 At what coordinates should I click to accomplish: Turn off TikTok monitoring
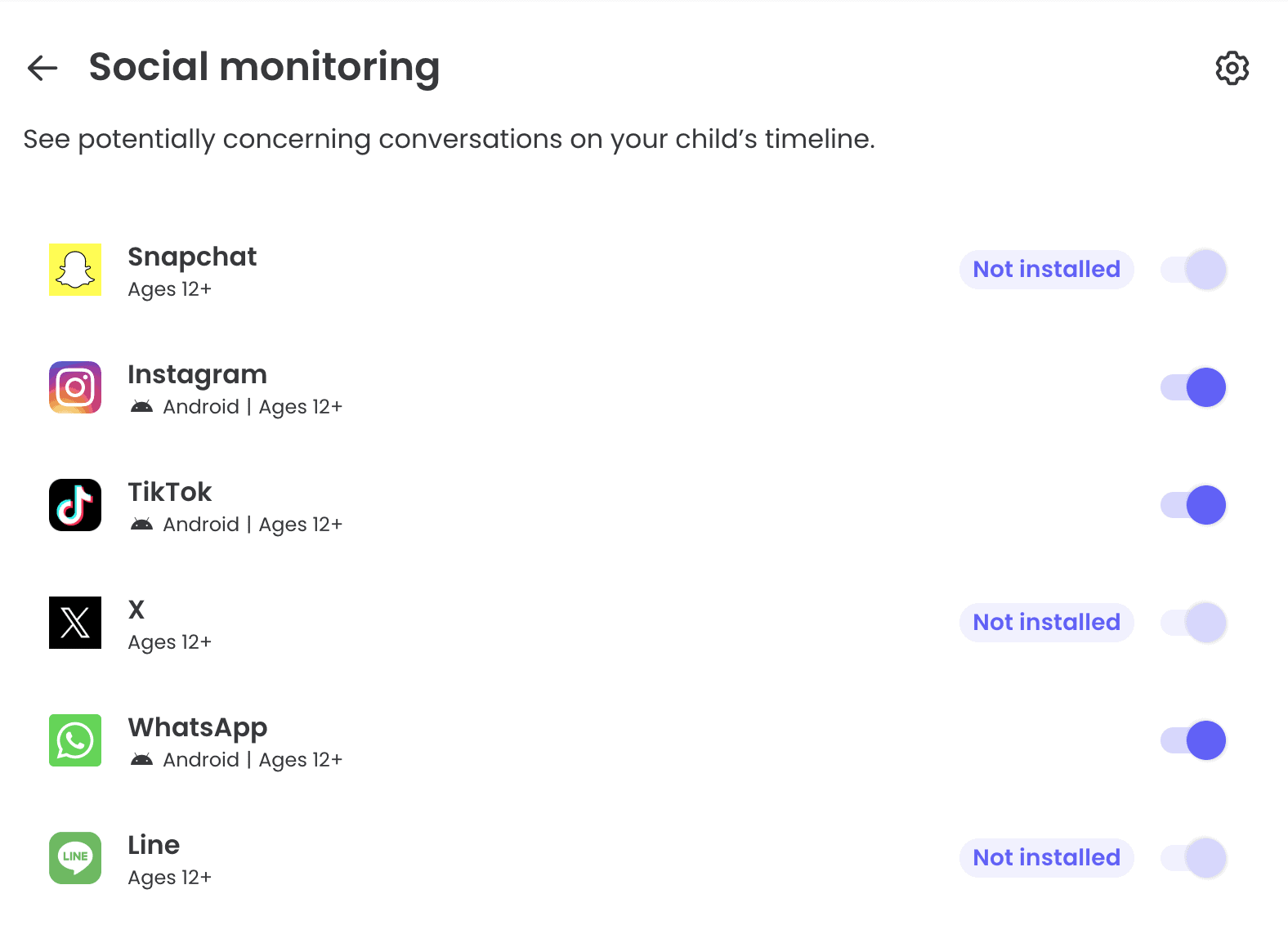click(x=1192, y=505)
